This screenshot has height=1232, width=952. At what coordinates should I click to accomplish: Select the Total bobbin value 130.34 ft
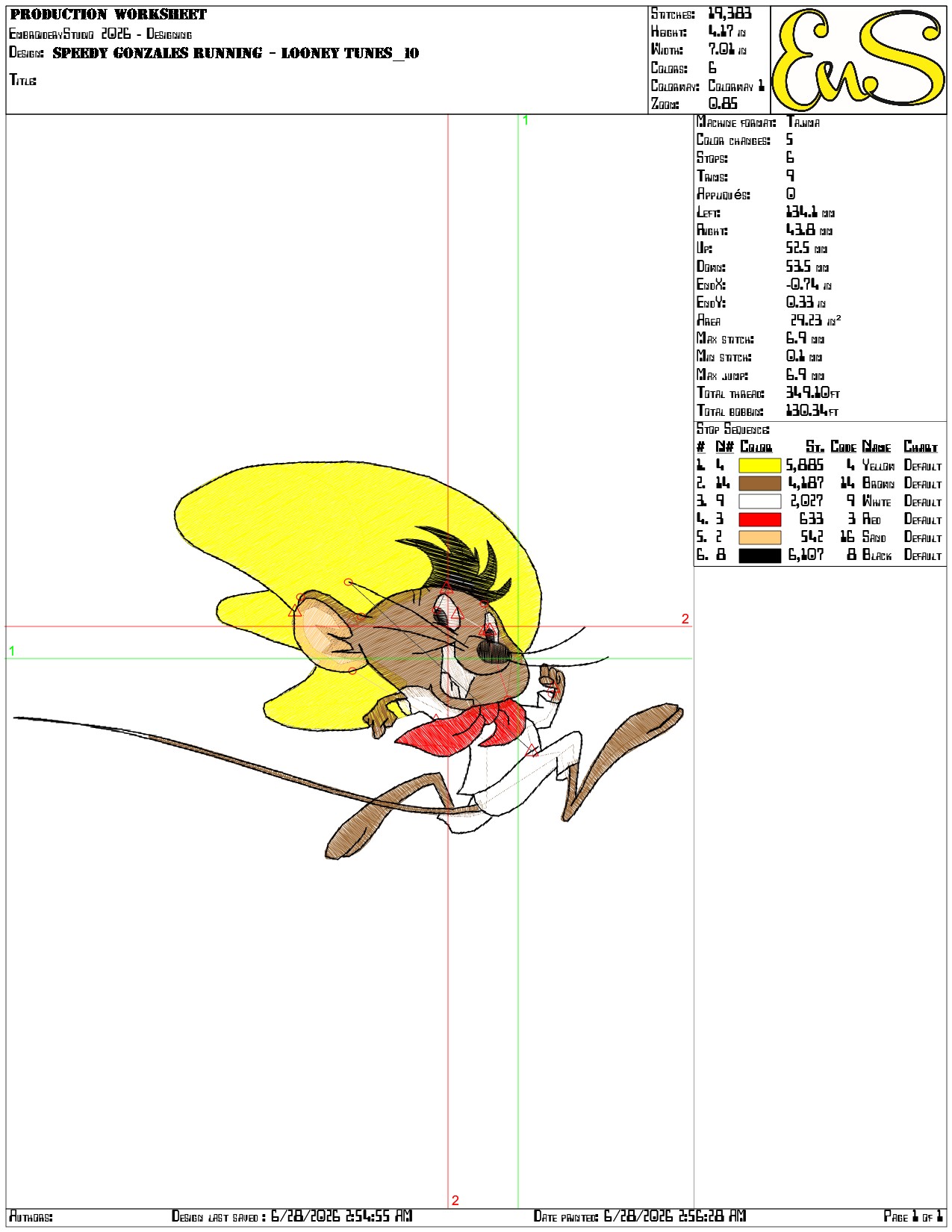(812, 411)
